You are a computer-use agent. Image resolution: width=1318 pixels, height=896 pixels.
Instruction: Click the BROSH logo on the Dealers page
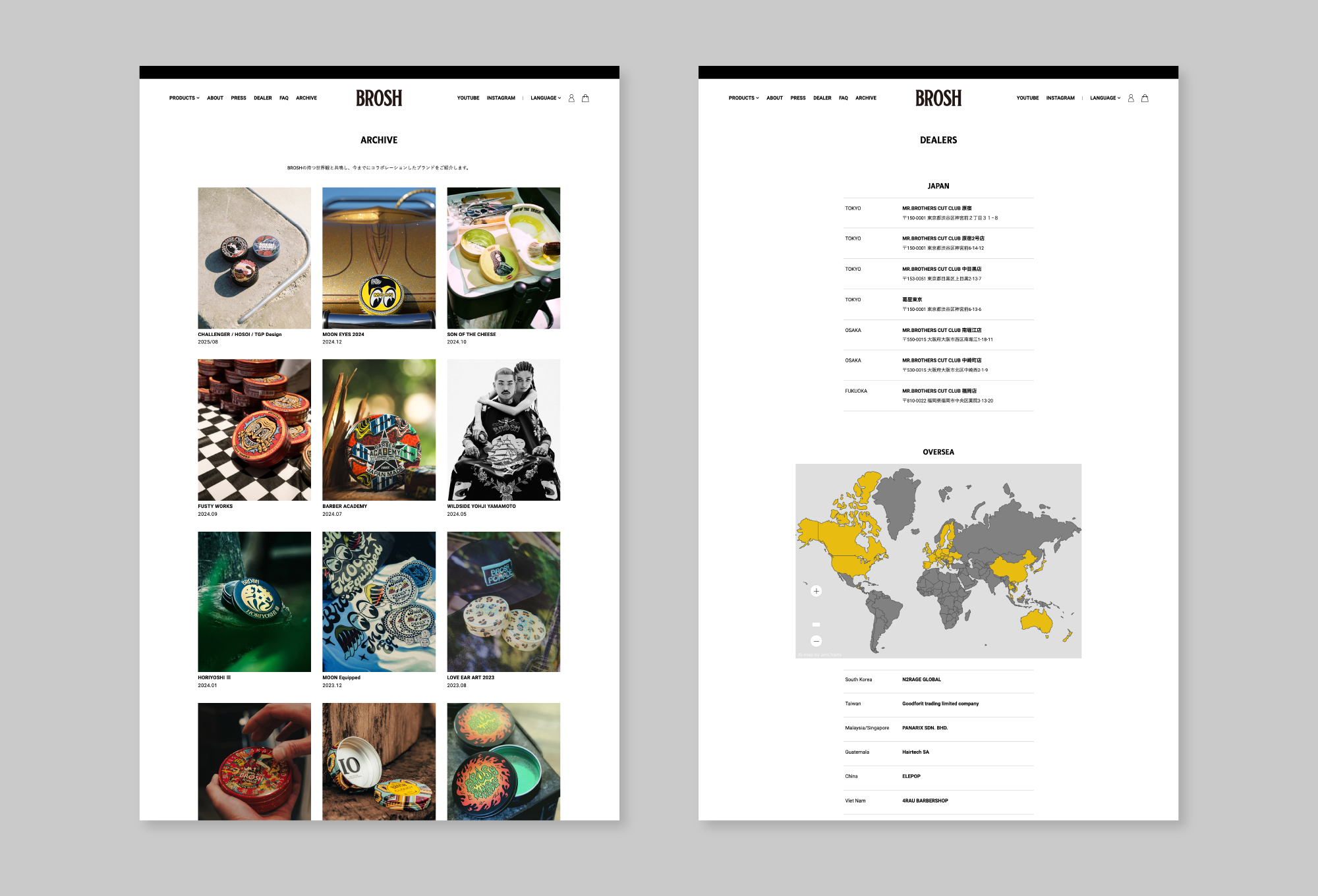938,98
